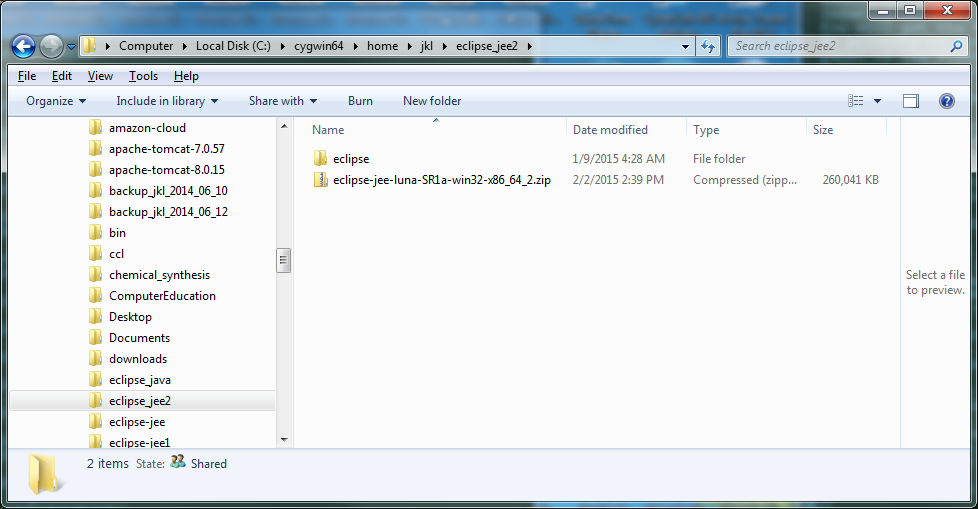Screen dimensions: 978x509
Task: Expand the Share with dropdown
Action: coord(282,101)
